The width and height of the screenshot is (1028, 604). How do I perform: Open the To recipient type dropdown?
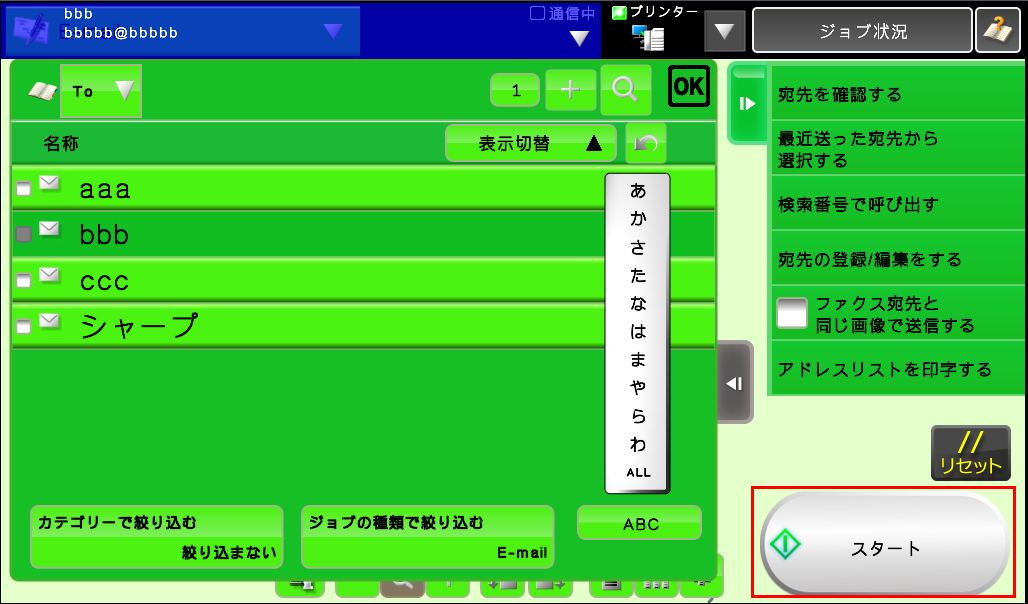(x=102, y=91)
